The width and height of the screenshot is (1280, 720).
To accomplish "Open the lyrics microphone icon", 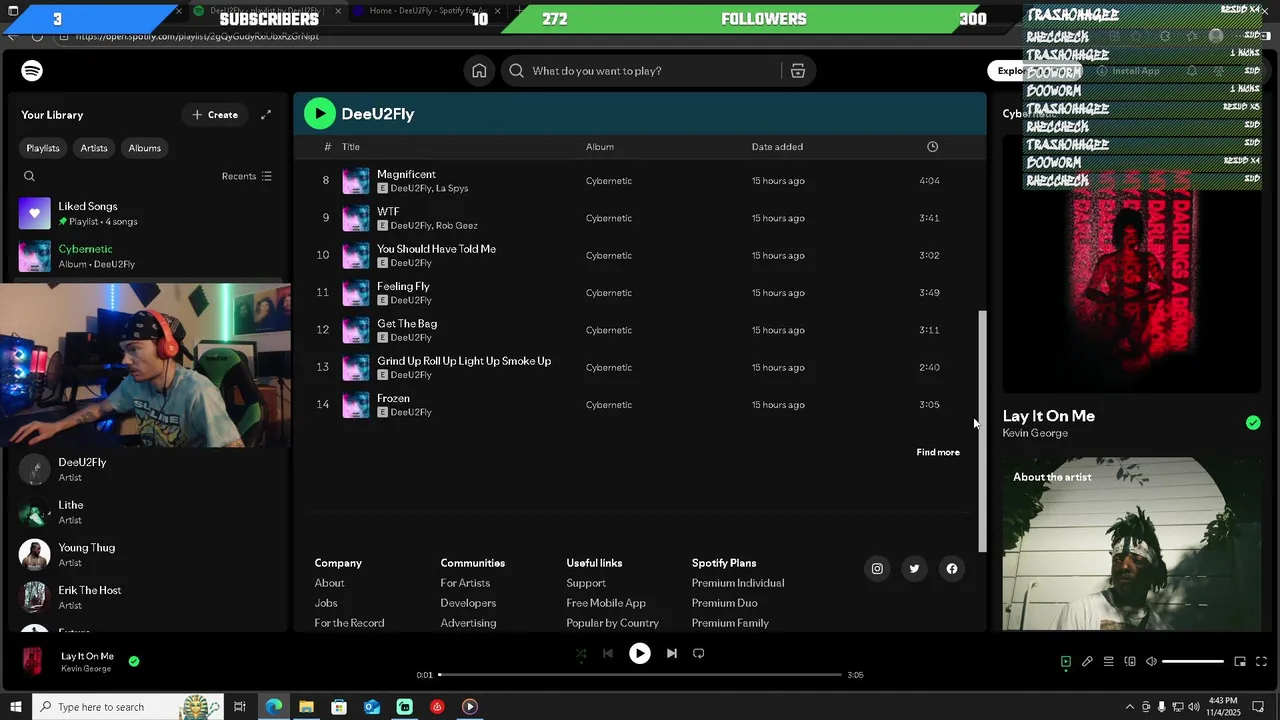I will point(1087,662).
